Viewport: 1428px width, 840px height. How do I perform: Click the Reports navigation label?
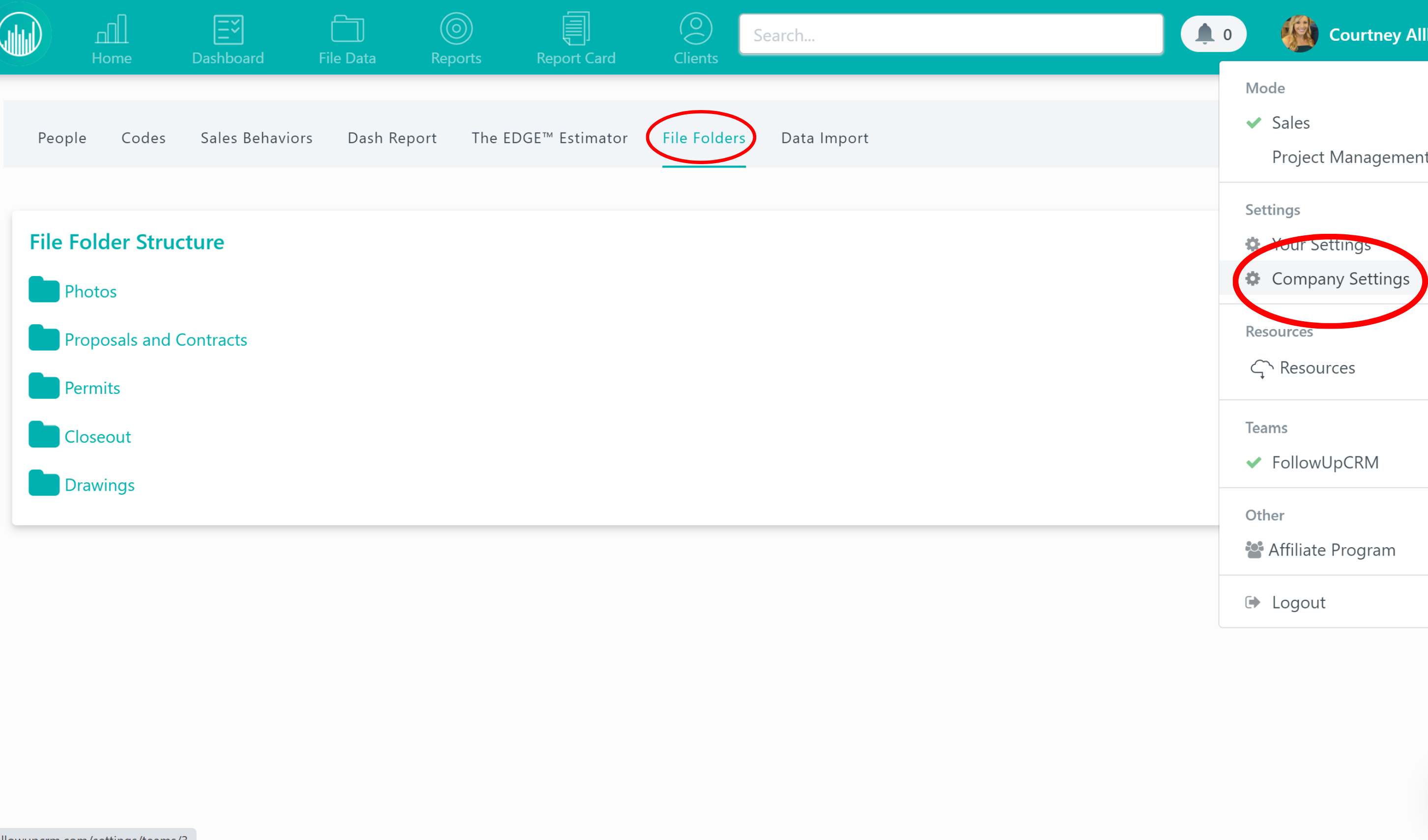coord(456,58)
